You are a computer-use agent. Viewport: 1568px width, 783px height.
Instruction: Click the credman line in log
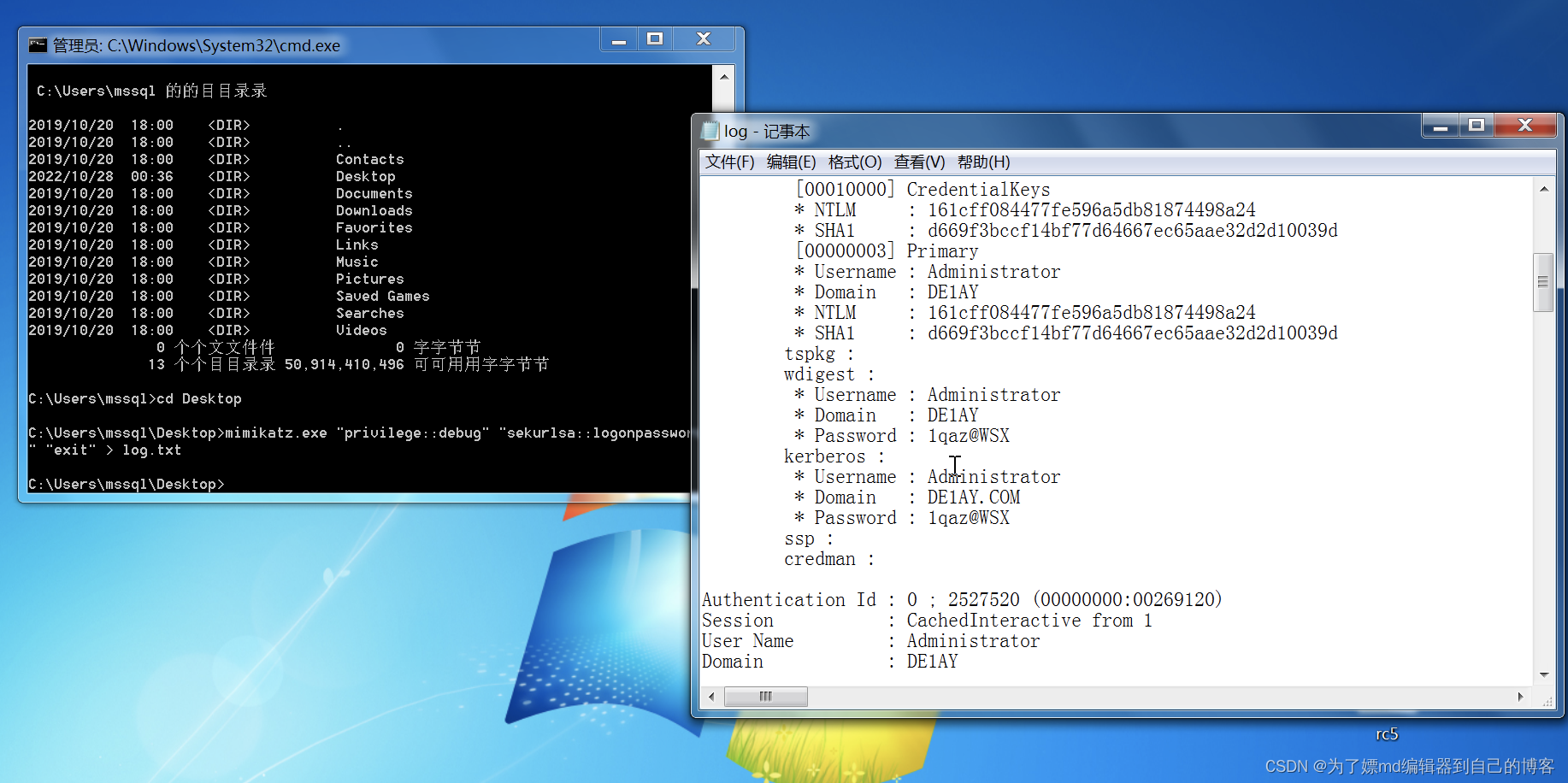[829, 559]
